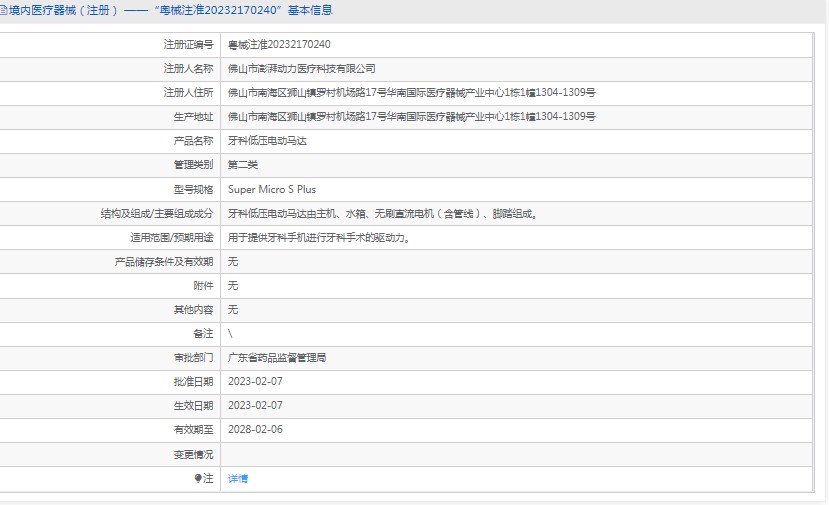Click the 批准日期 value 2023-02-07
The height and width of the screenshot is (505, 829).
coord(255,381)
